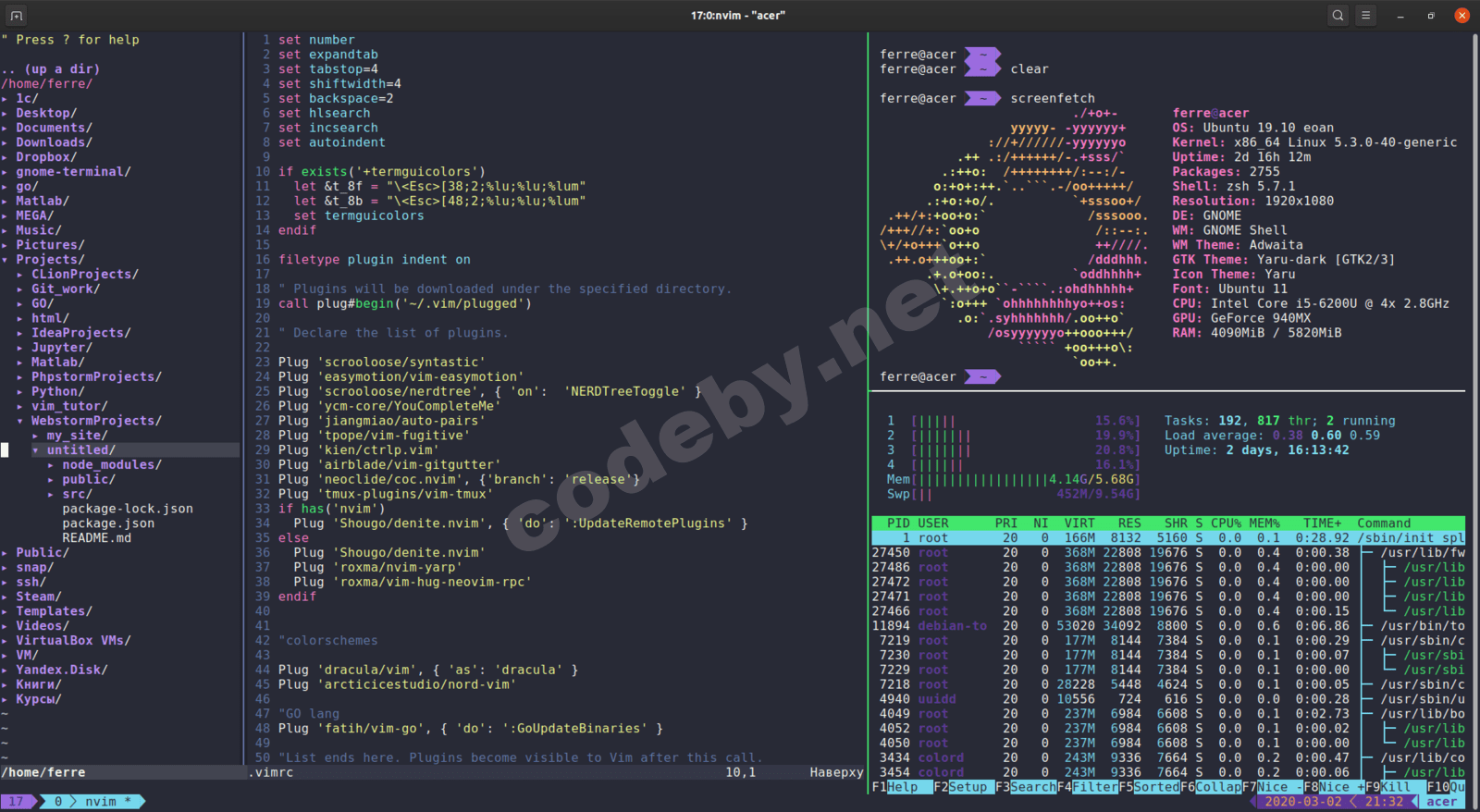Select tmux window '0 nvim *' in status bar
This screenshot has height=812, width=1480.
coord(92,802)
